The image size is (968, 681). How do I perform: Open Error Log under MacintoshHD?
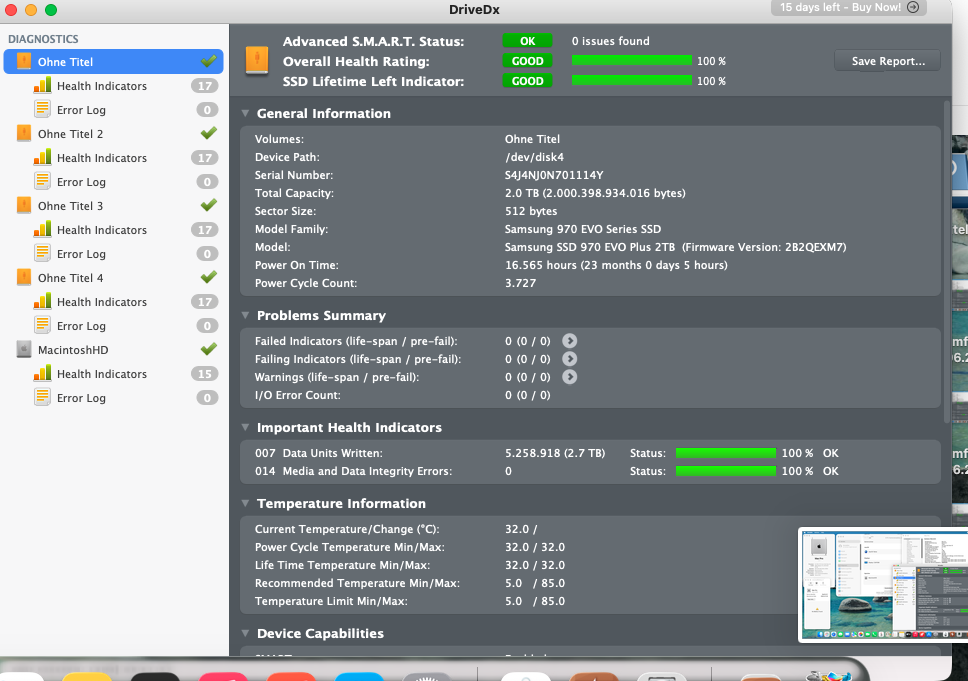pyautogui.click(x=81, y=398)
